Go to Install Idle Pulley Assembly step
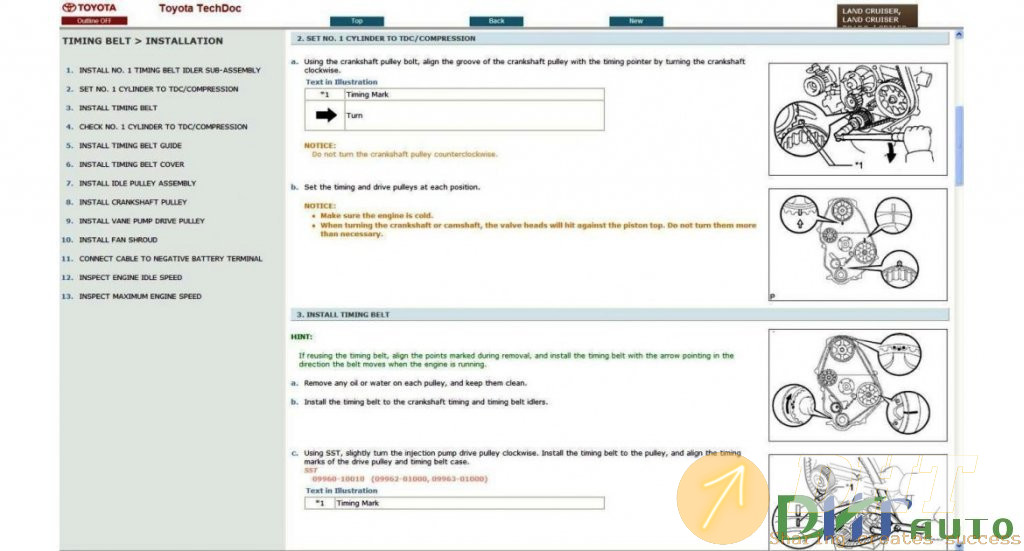Image resolution: width=1024 pixels, height=551 pixels. pyautogui.click(x=137, y=183)
